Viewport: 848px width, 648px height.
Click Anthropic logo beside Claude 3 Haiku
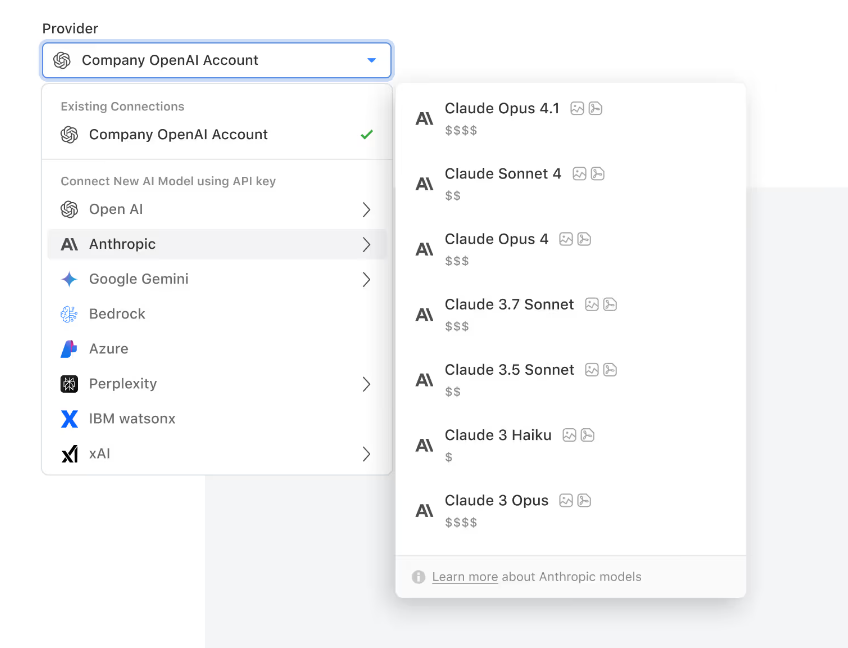424,446
